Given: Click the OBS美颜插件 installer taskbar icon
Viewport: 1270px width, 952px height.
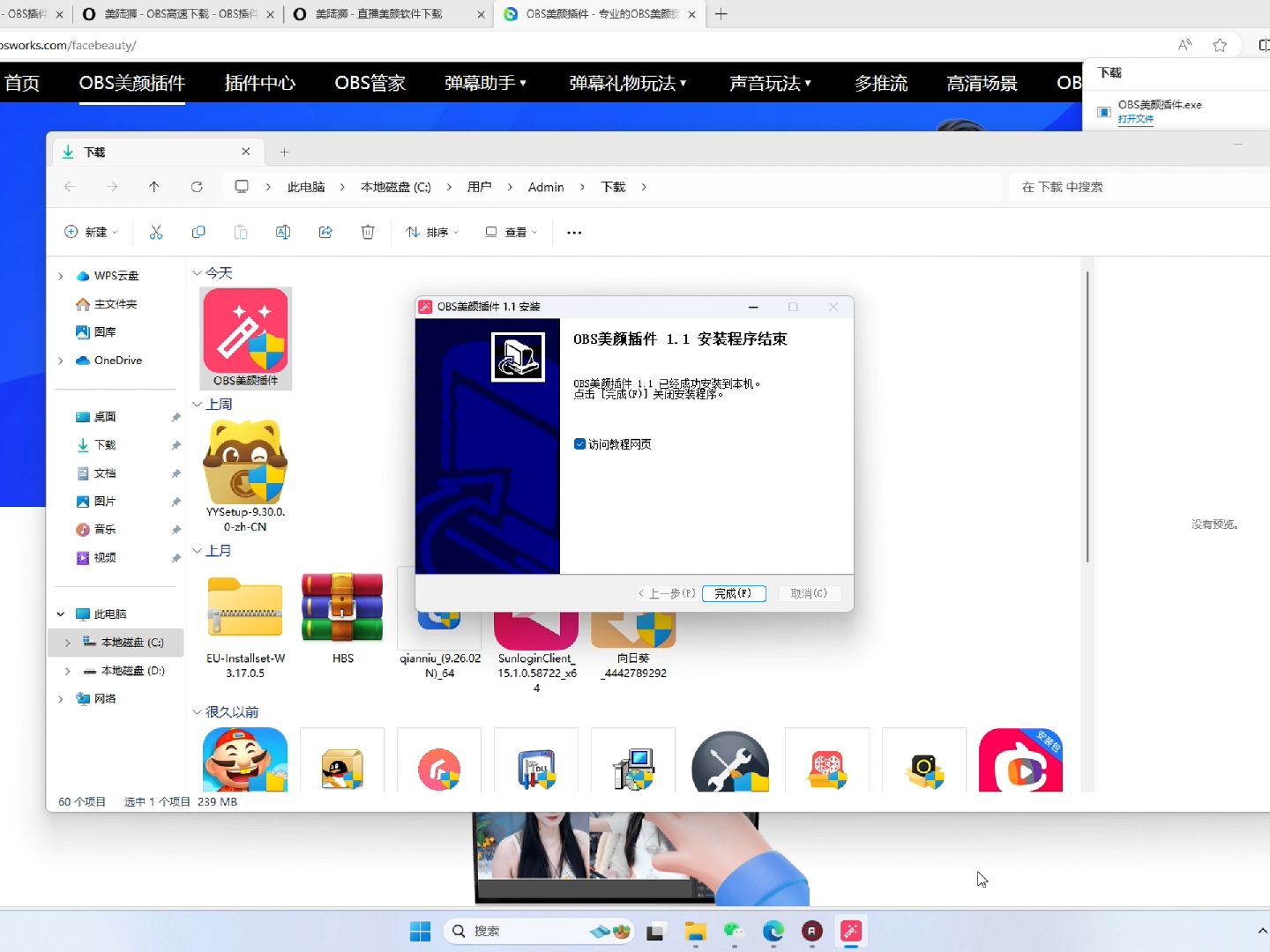Looking at the screenshot, I should coord(851,931).
